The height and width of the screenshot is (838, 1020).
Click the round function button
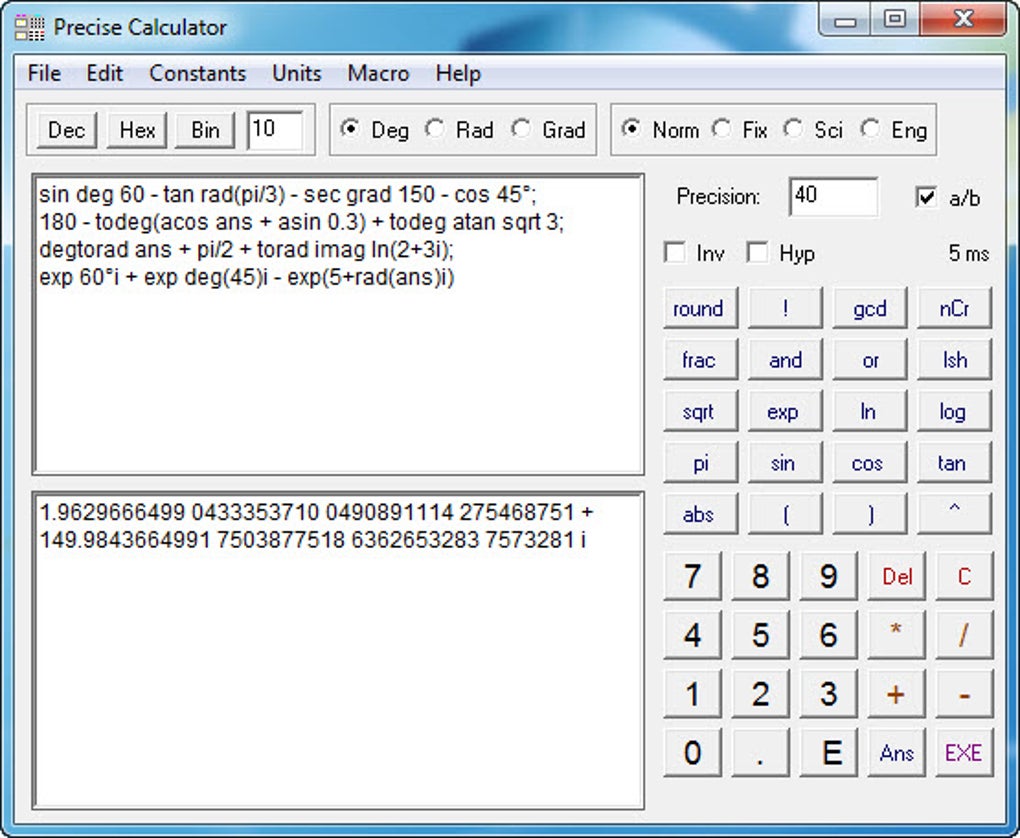click(x=701, y=308)
